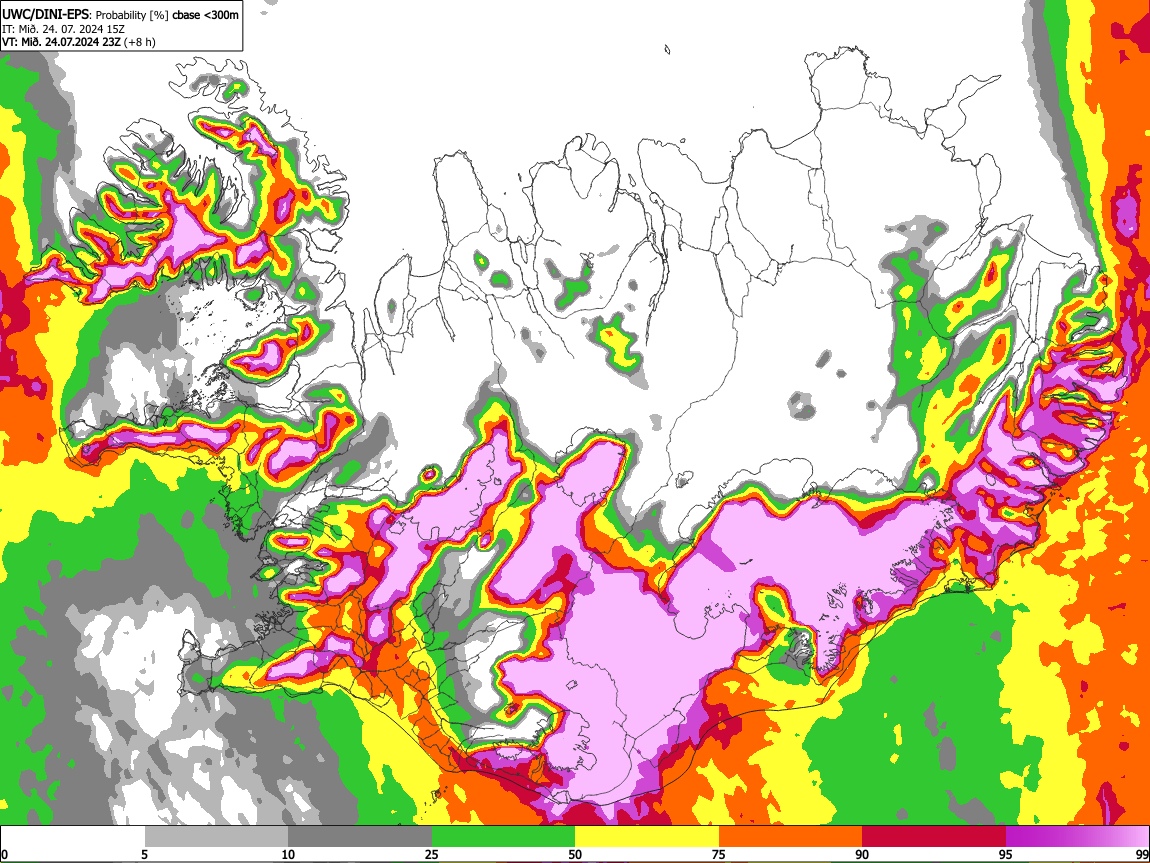This screenshot has width=1150, height=863.
Task: Click the '(+8 h)' forecast offset text
Action: coord(139,42)
